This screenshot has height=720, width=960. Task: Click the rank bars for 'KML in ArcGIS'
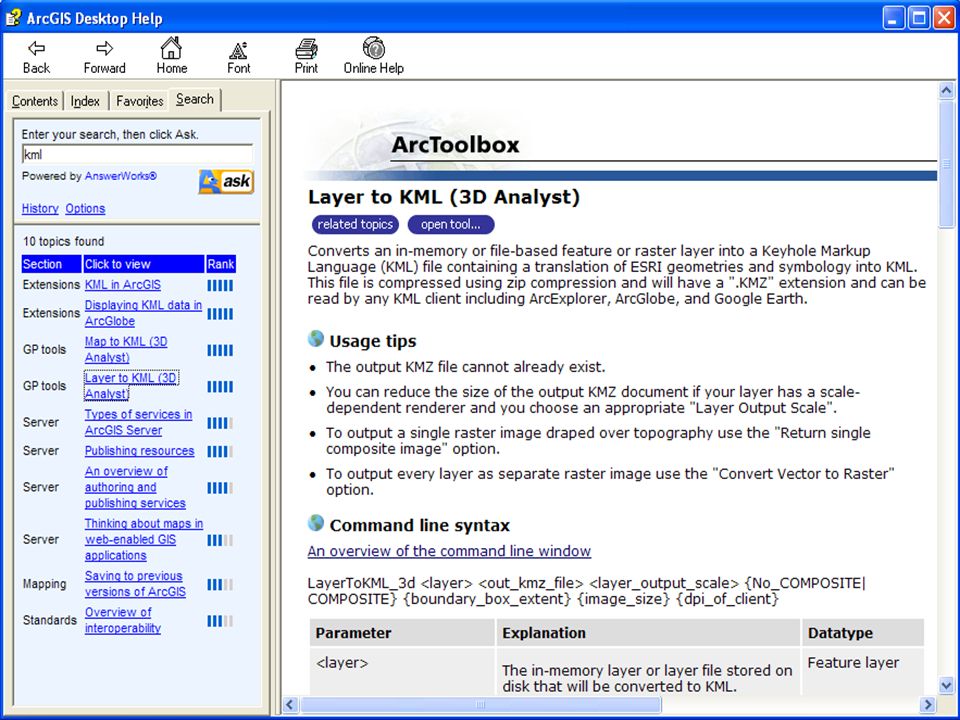[220, 285]
